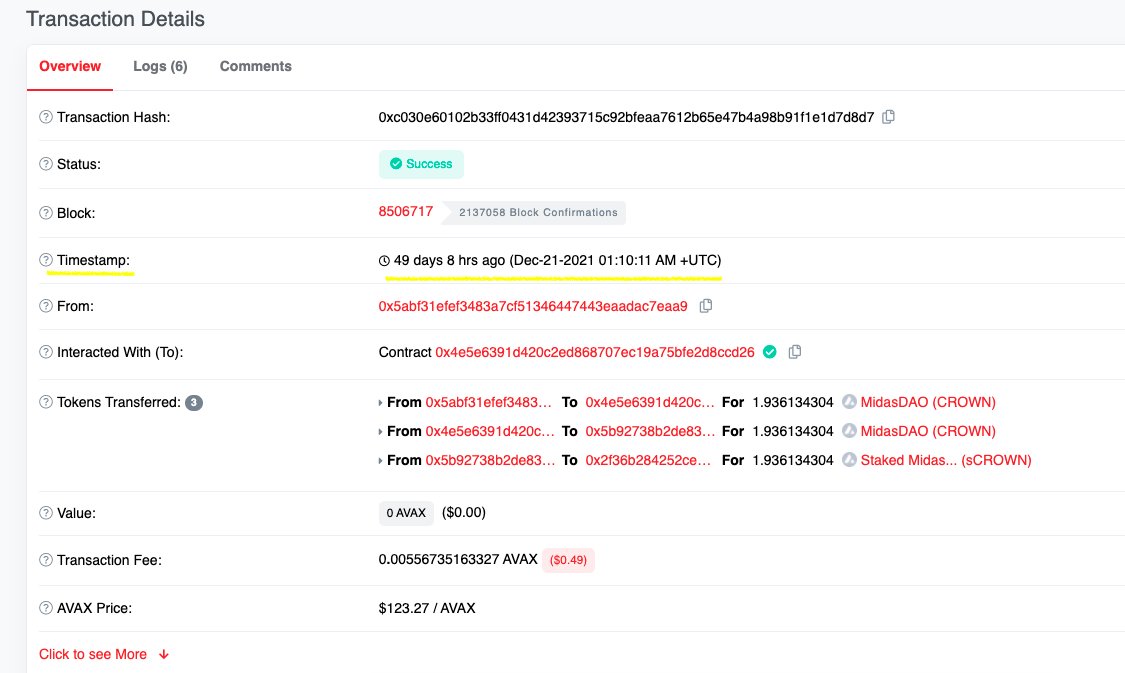This screenshot has width=1125, height=673.
Task: Open the Comments tab
Action: 255,67
